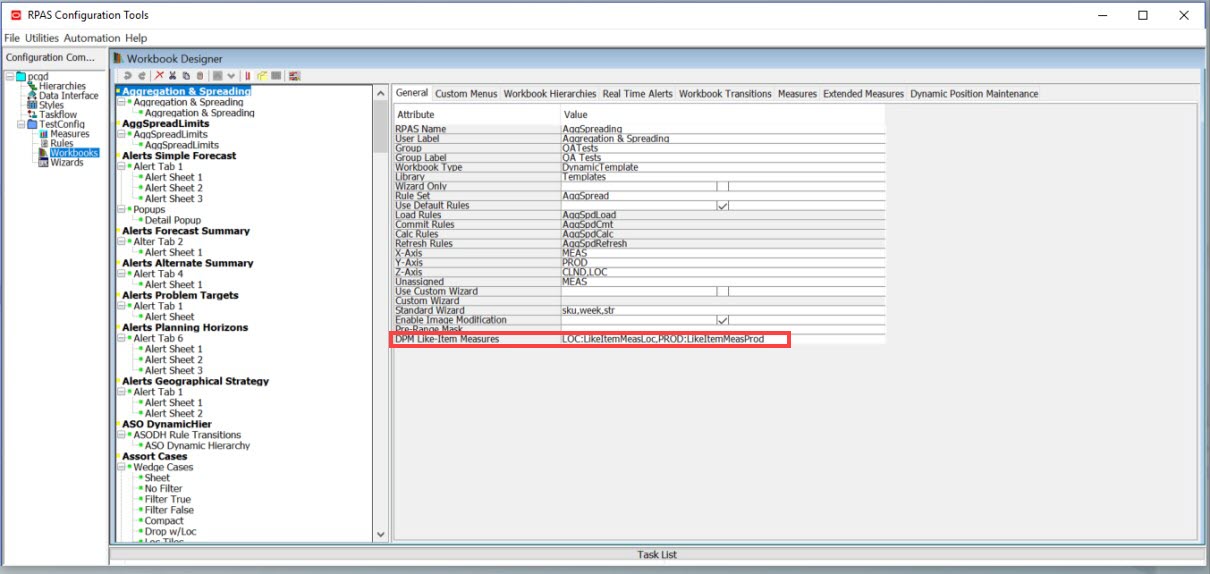Select Alerts Forecast Summary workbook in list

186,231
